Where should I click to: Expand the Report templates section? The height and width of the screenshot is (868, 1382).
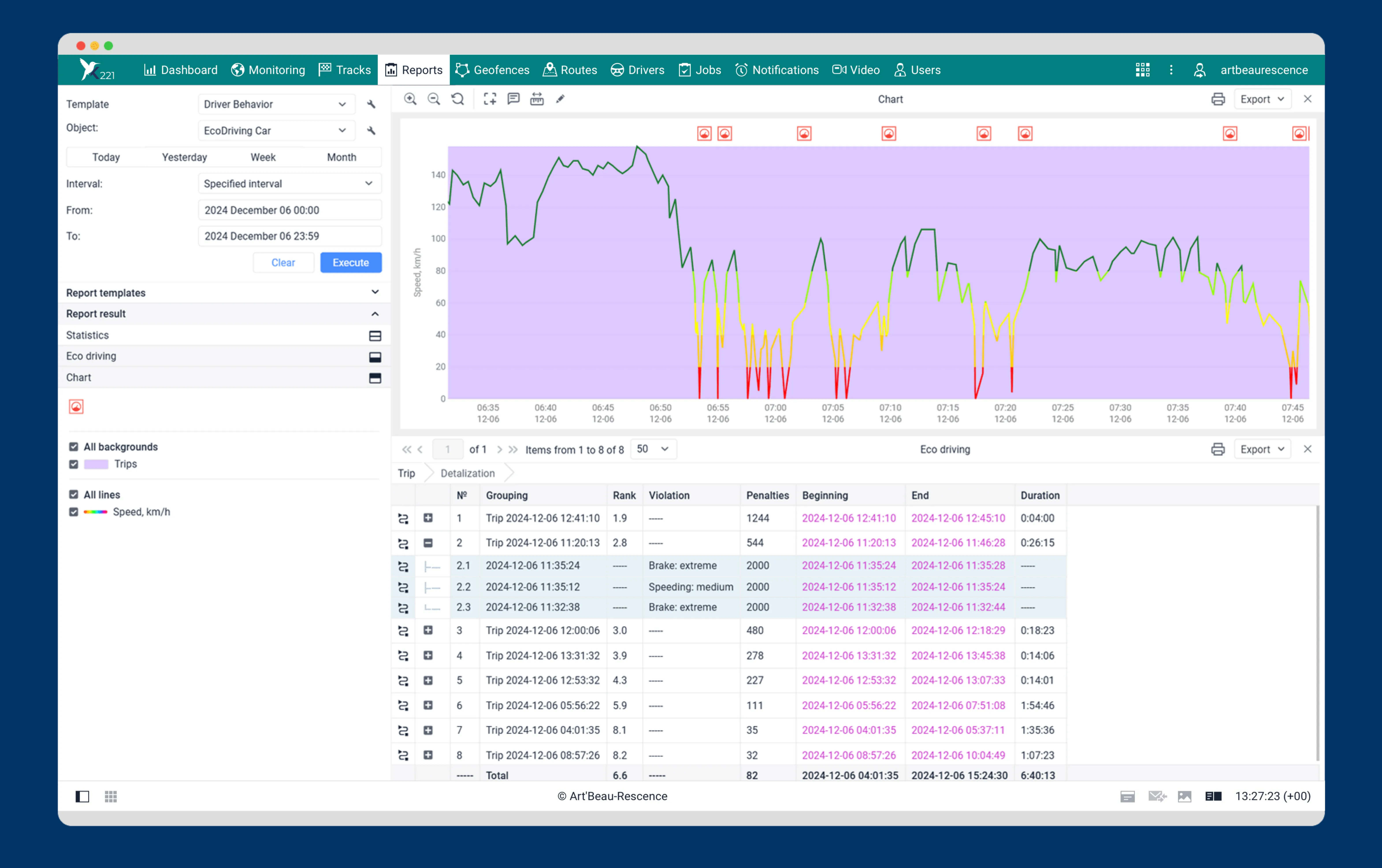coord(224,292)
